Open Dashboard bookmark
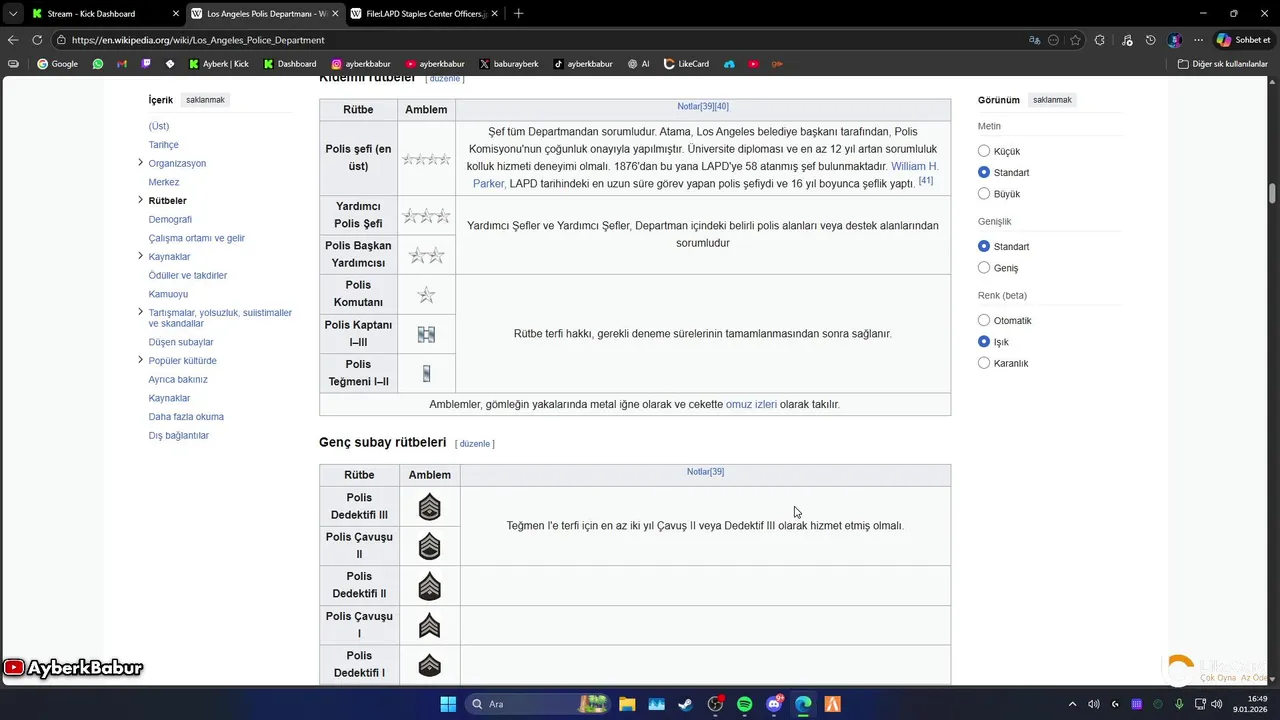Viewport: 1280px width, 720px height. tap(290, 64)
